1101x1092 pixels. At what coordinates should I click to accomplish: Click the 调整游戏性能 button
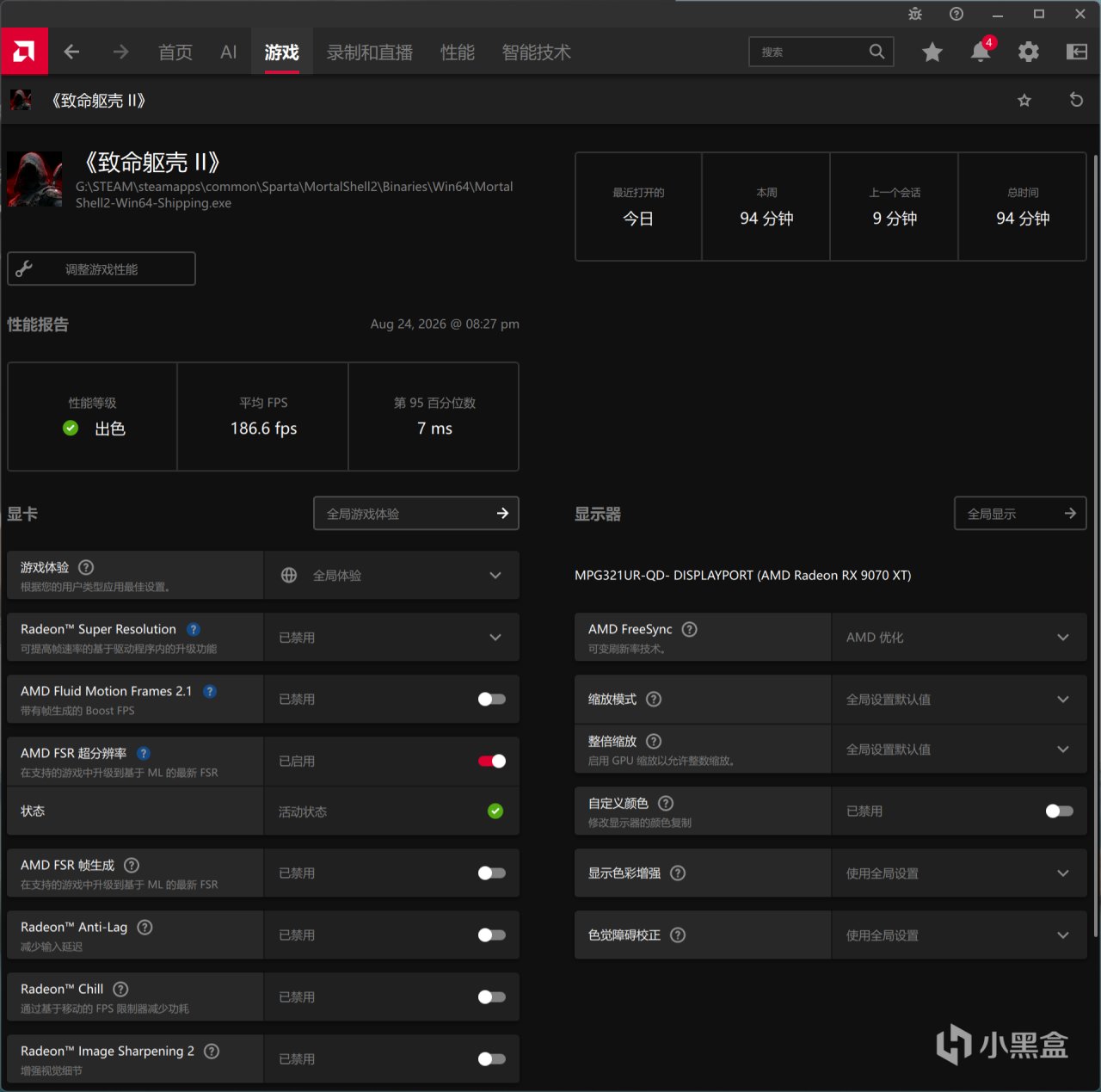[x=101, y=268]
